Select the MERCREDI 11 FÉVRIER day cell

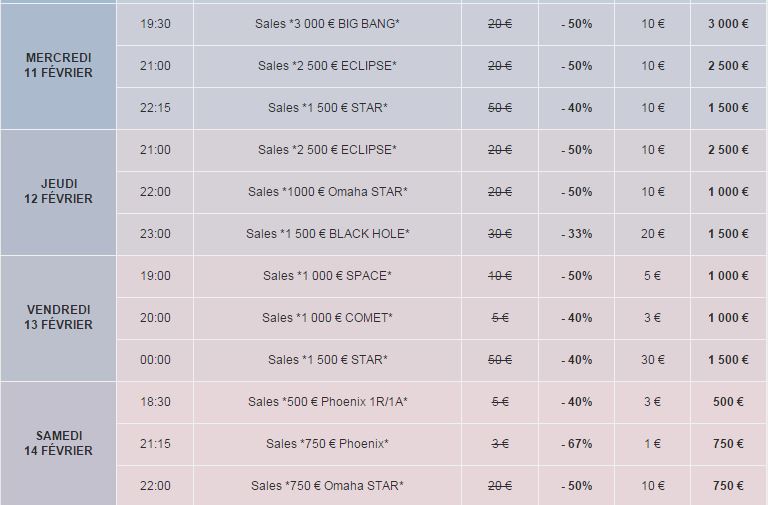(59, 66)
